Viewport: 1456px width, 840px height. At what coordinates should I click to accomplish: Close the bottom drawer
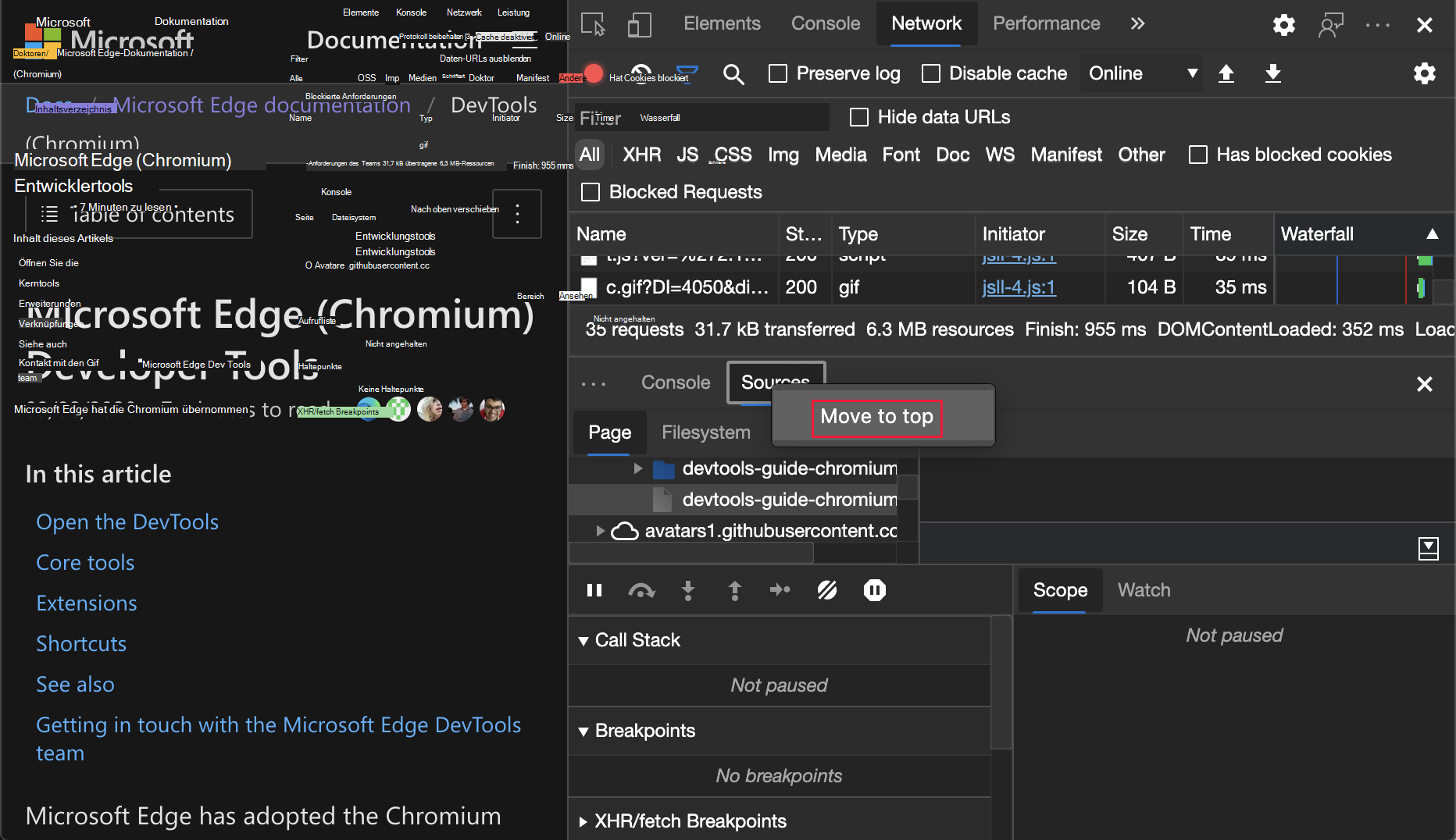[1424, 383]
